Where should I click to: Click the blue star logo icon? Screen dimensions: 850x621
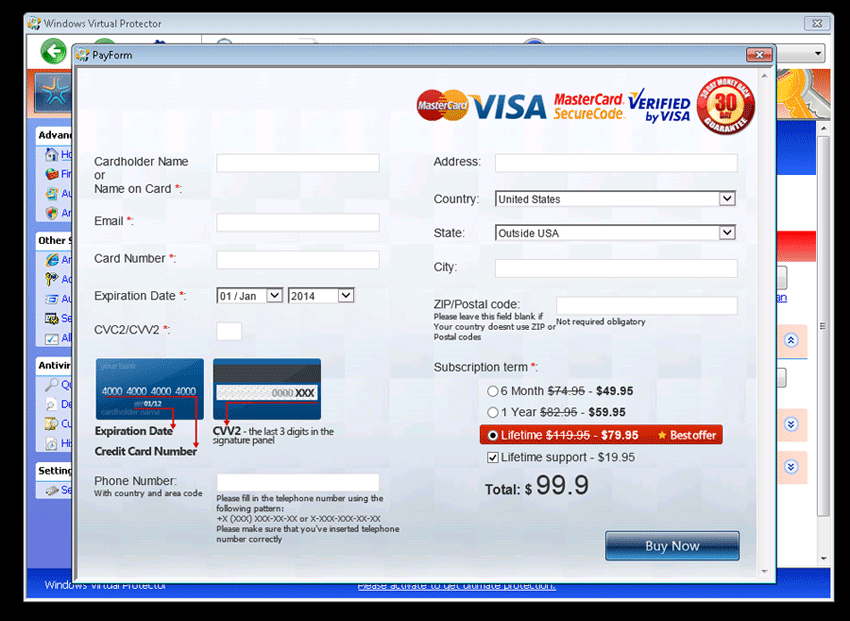[x=52, y=93]
